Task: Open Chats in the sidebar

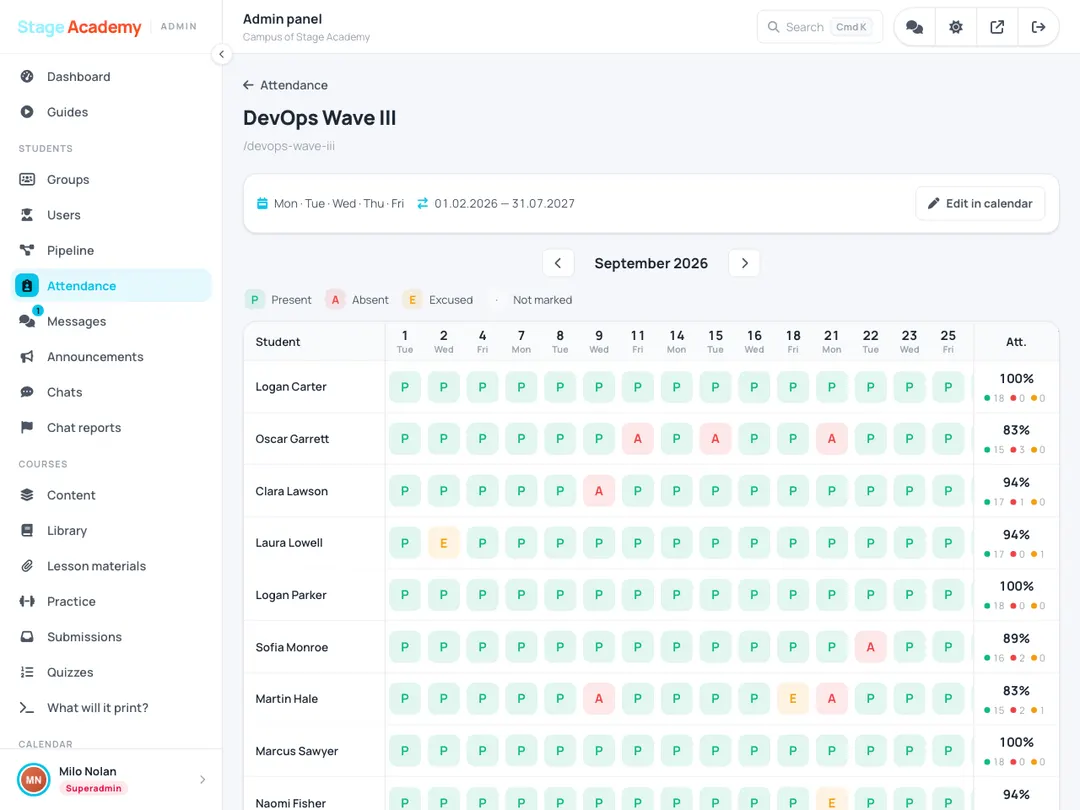Action: tap(112, 393)
